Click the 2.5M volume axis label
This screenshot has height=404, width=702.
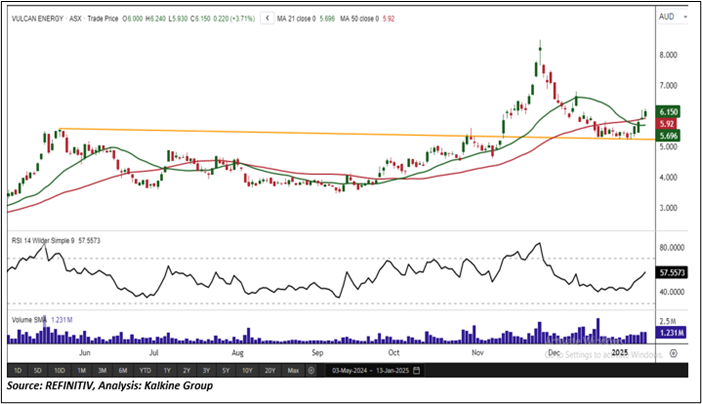[668, 322]
